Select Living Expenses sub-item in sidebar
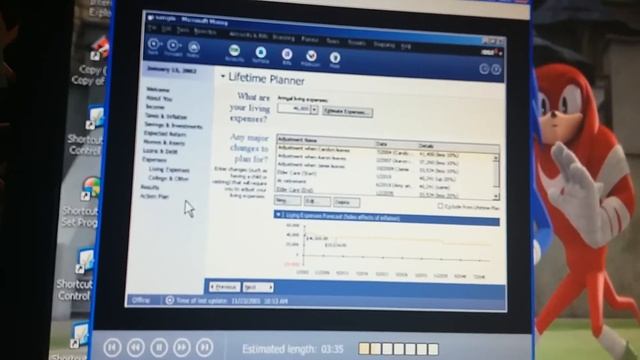The image size is (640, 360). coord(169,169)
